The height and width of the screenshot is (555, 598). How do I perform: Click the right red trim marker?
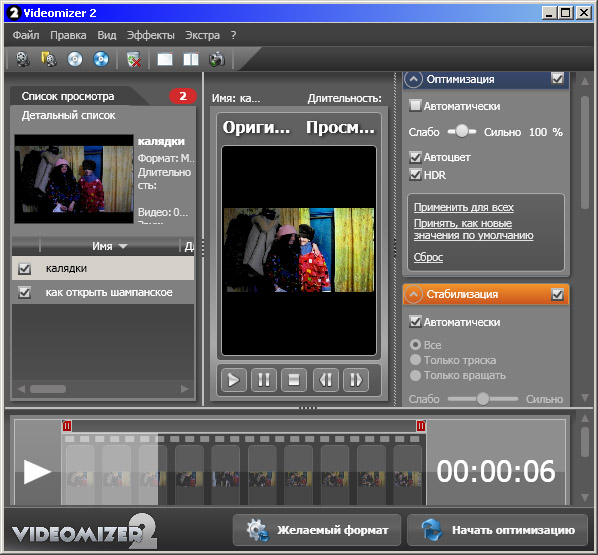coord(421,426)
